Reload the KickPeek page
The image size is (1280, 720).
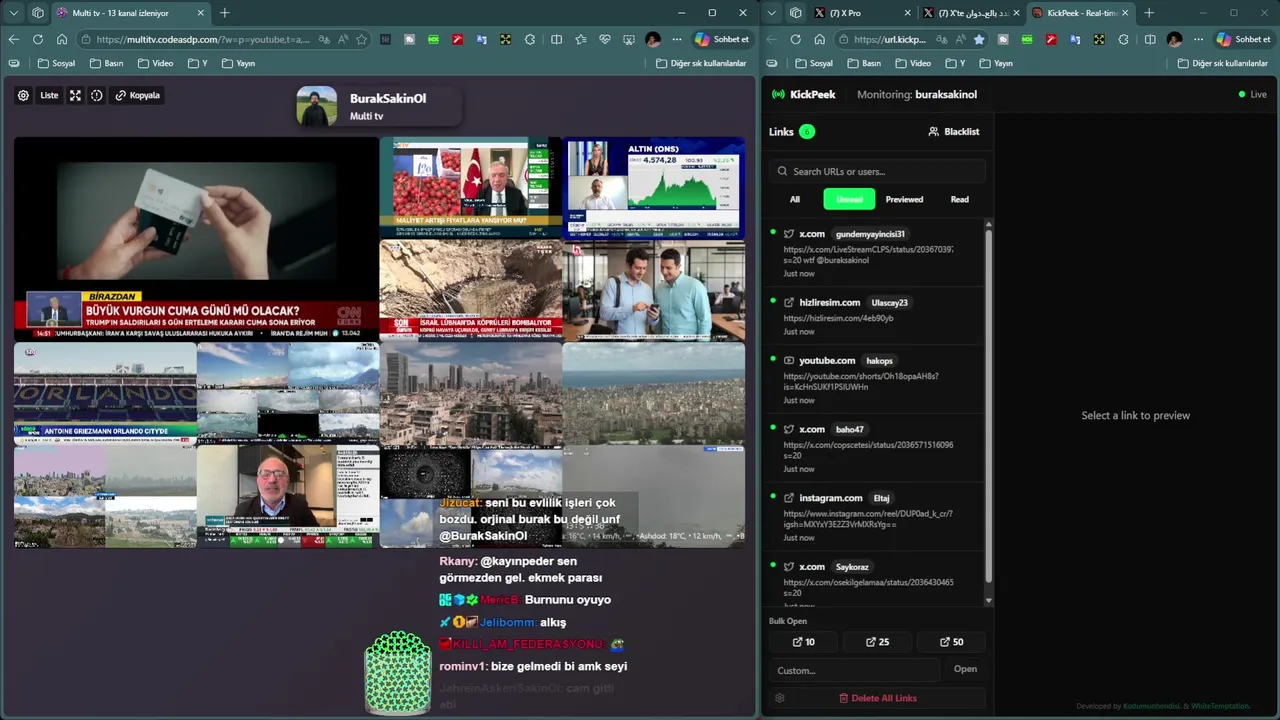(796, 39)
